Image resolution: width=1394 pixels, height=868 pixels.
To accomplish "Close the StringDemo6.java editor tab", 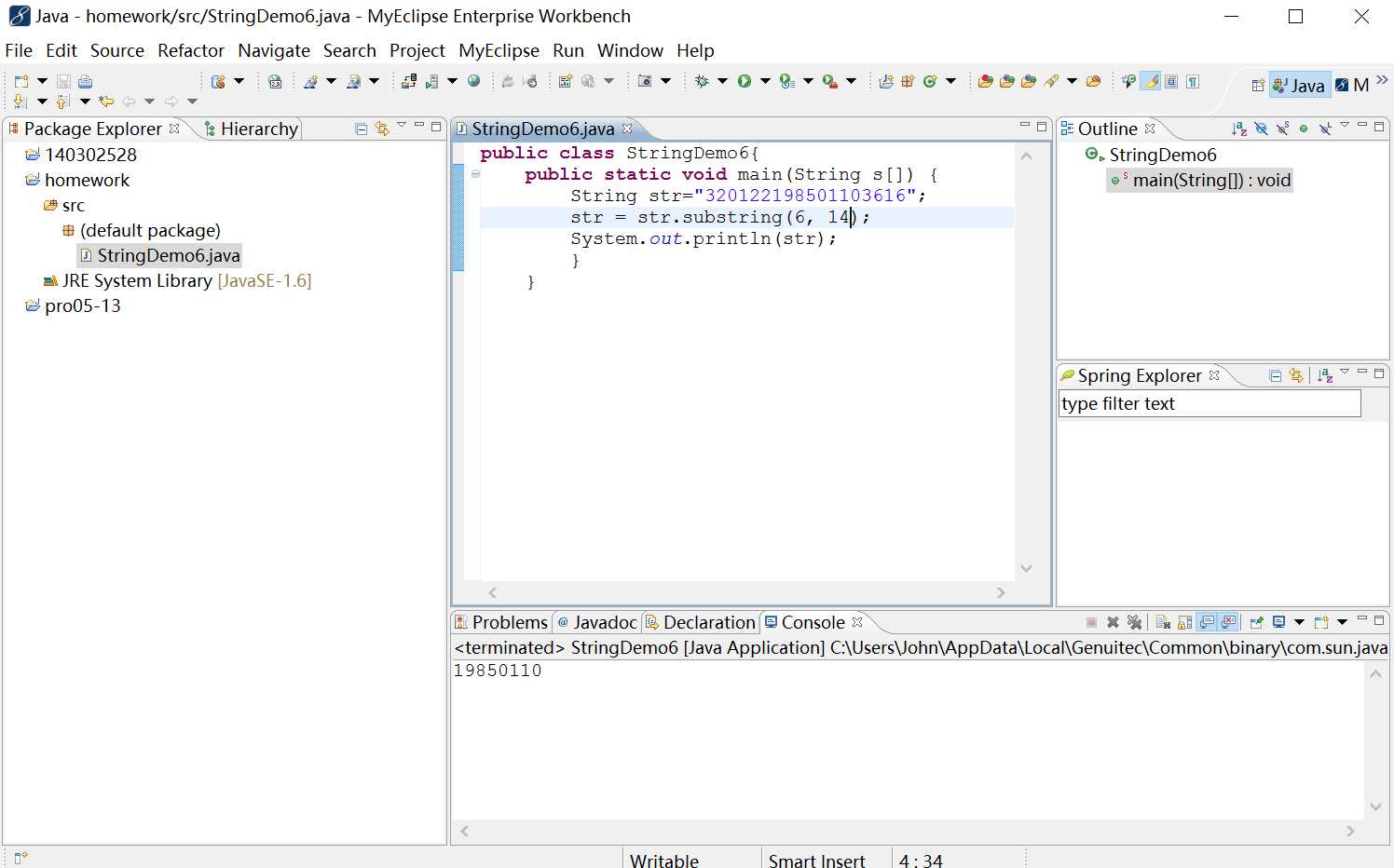I will pyautogui.click(x=627, y=129).
